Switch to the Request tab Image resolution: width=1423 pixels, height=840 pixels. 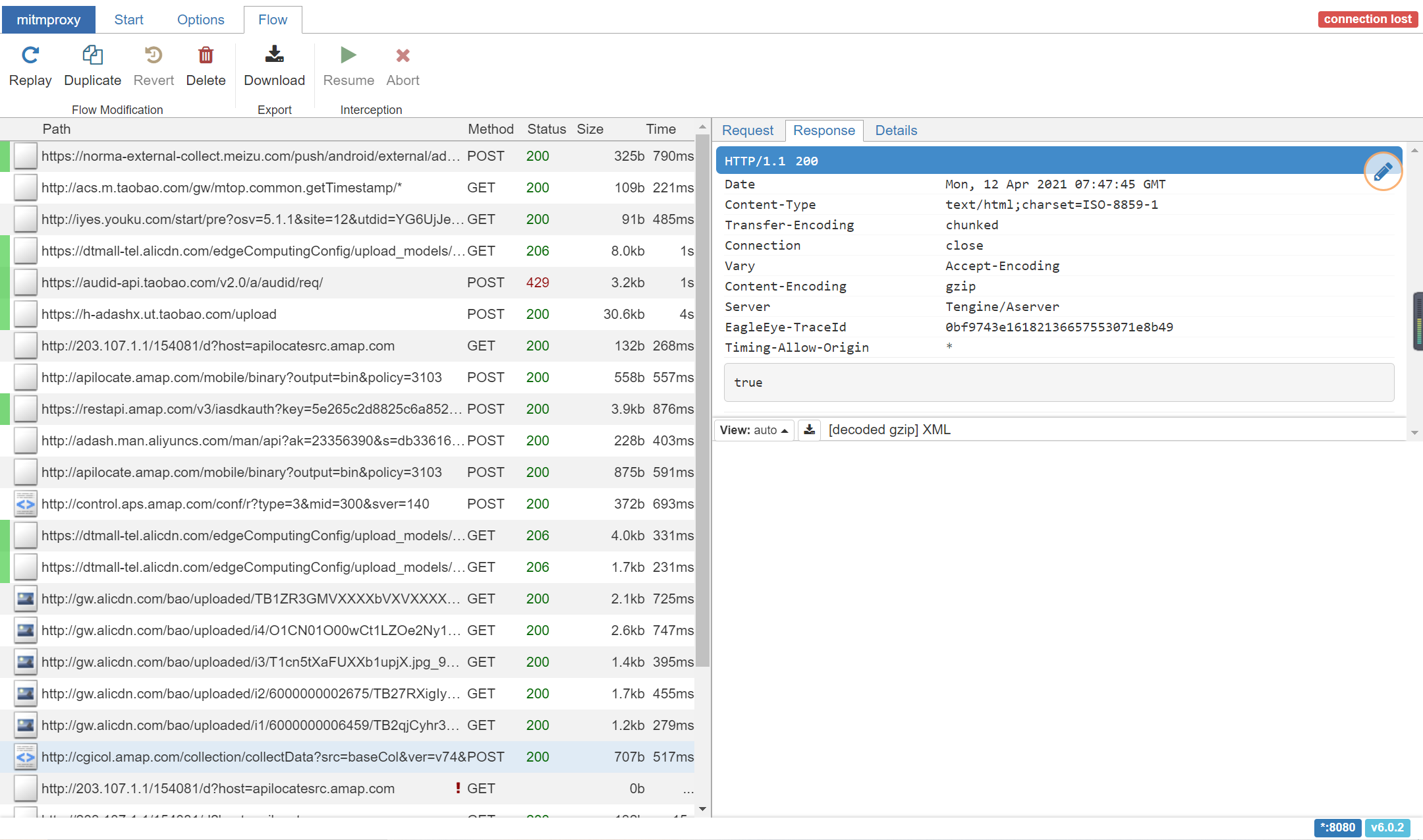749,130
